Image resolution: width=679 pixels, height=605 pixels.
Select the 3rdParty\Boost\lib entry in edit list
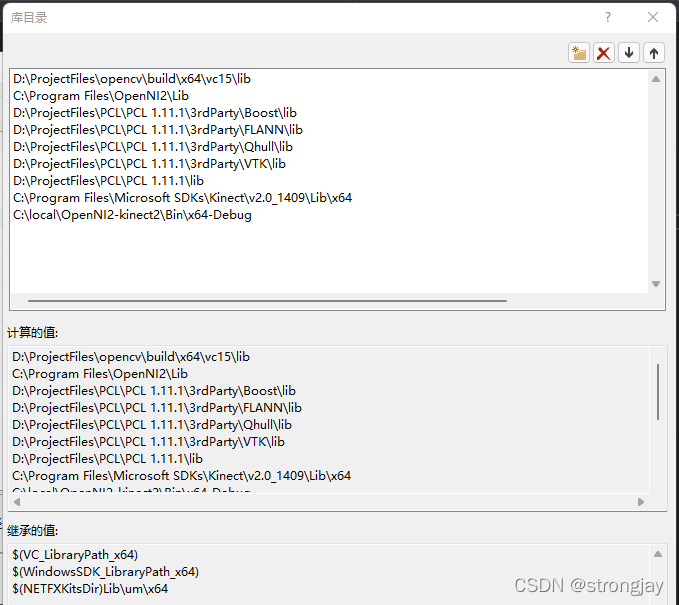click(x=155, y=113)
